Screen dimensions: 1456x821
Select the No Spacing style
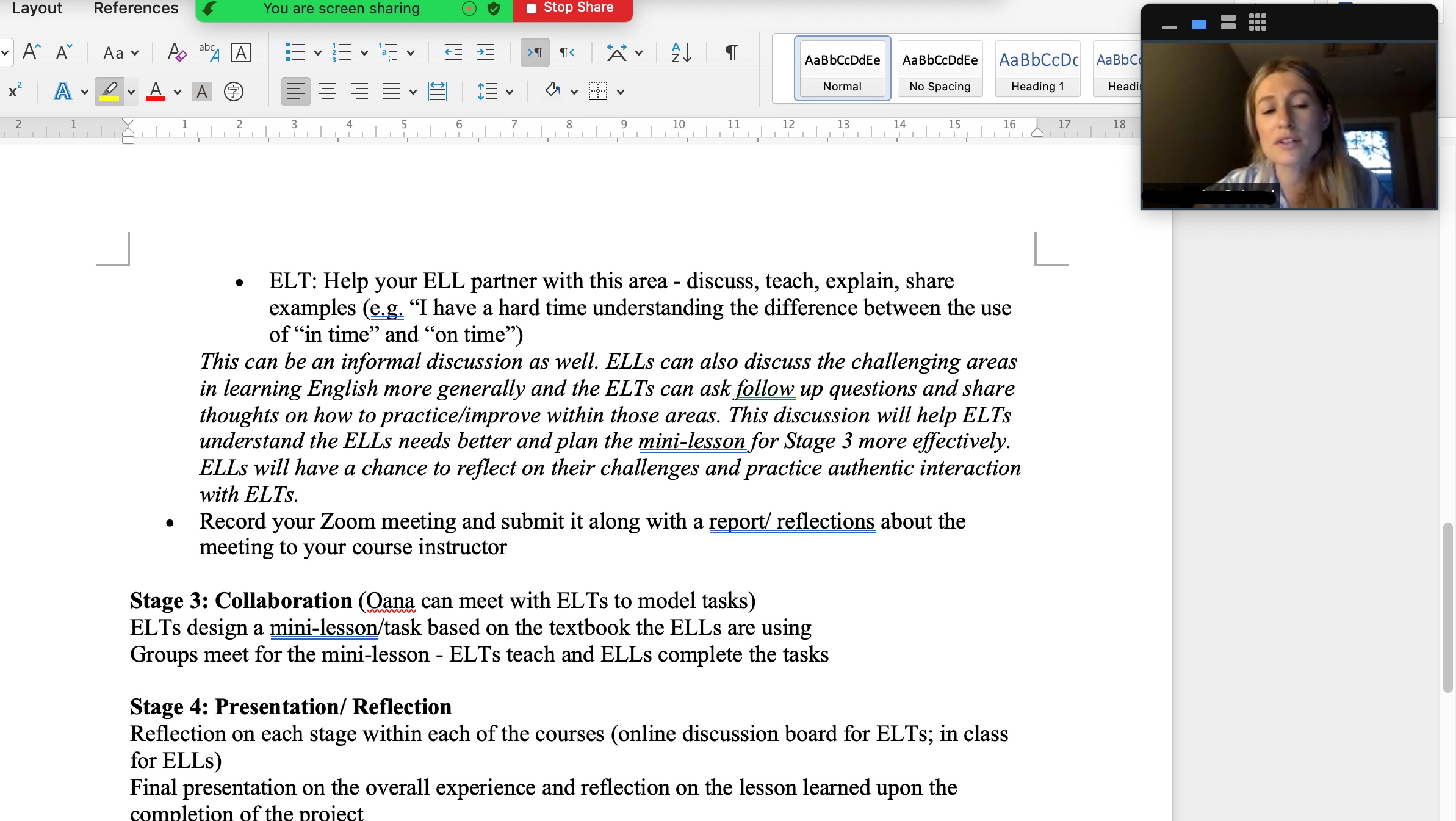click(x=940, y=68)
